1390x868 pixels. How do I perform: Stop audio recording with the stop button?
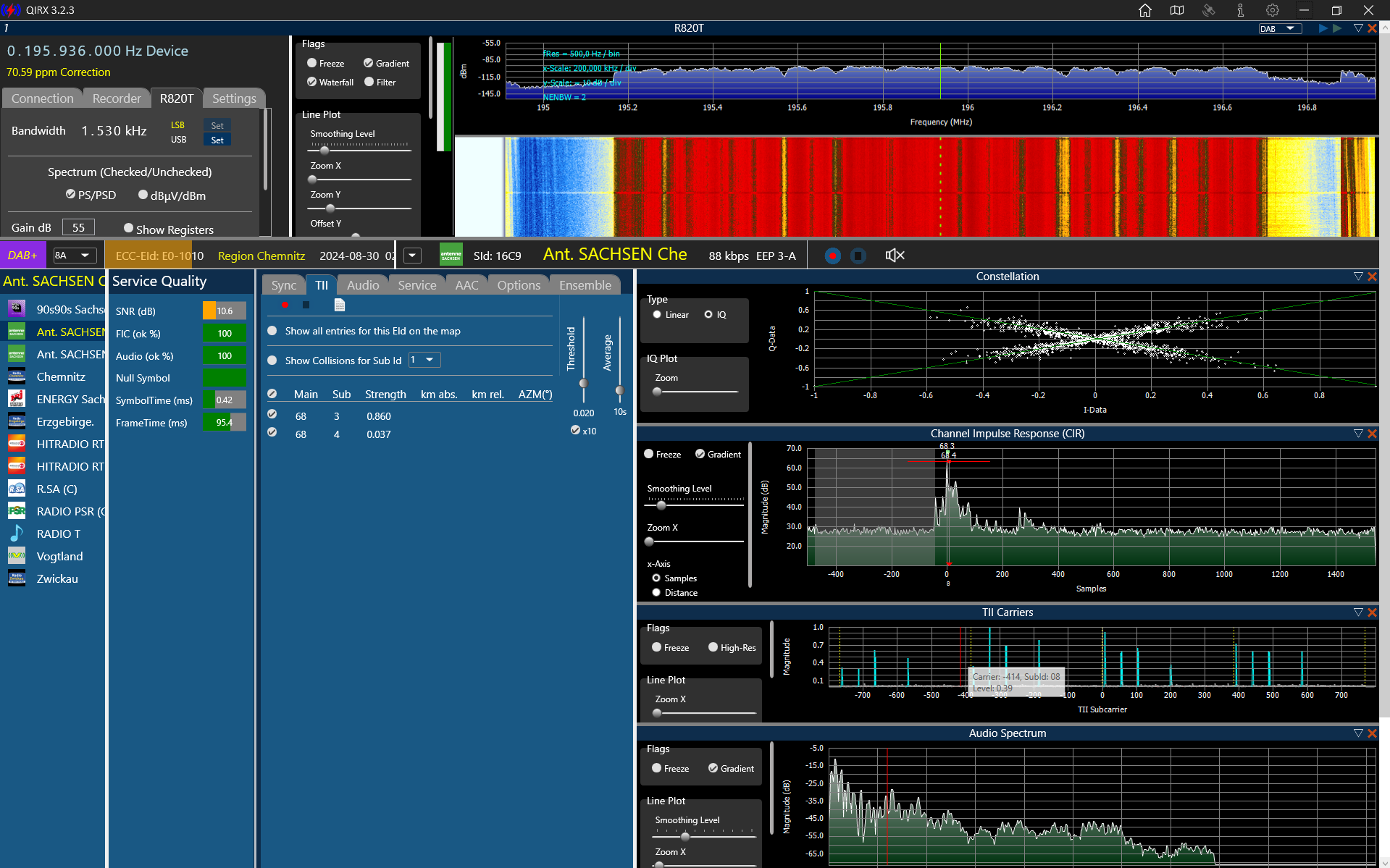click(x=858, y=256)
